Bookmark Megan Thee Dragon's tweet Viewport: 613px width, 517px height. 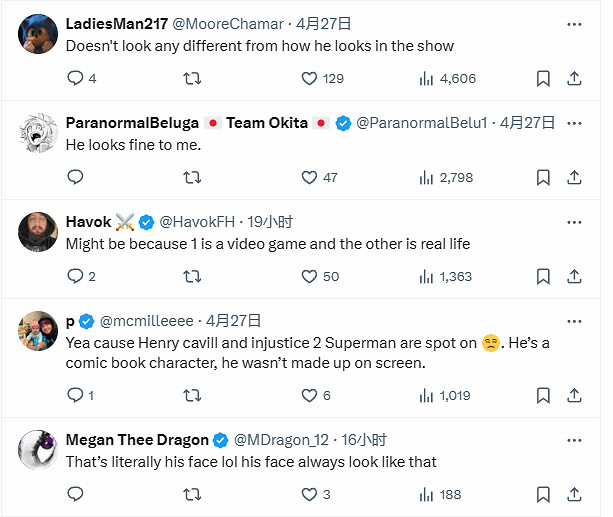[x=543, y=494]
